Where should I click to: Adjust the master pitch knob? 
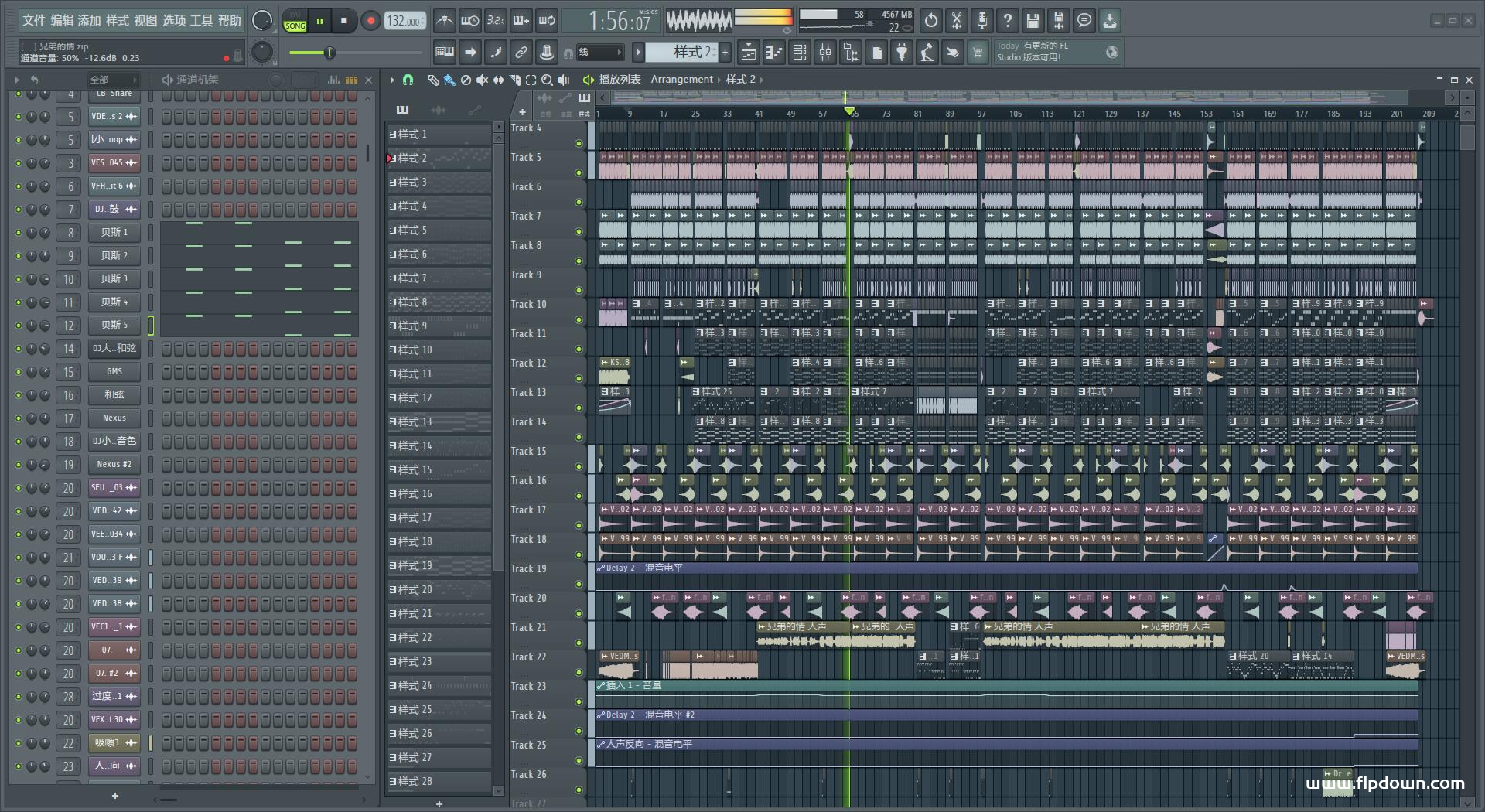[x=262, y=53]
